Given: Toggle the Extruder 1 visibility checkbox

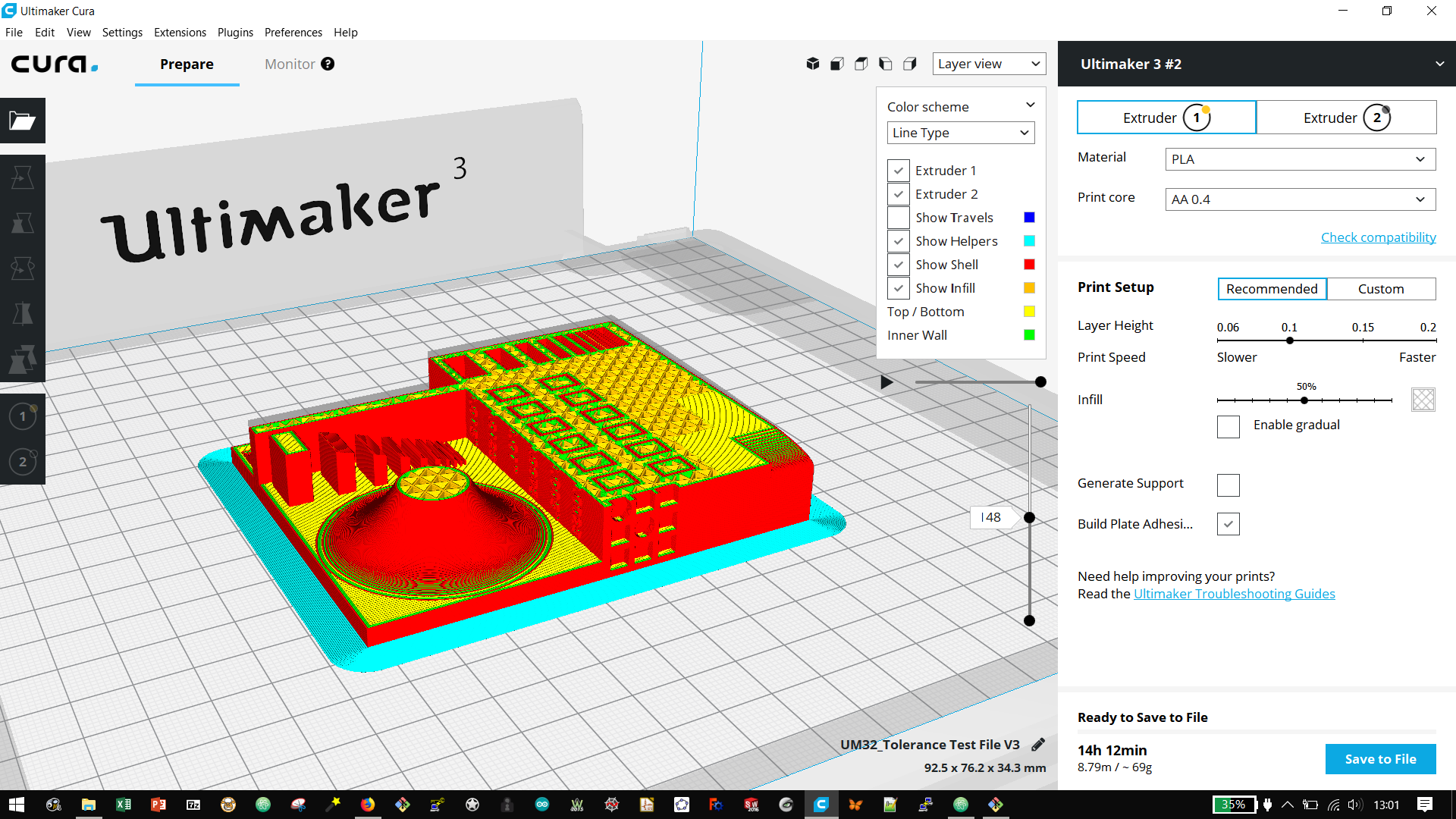Looking at the screenshot, I should point(899,171).
